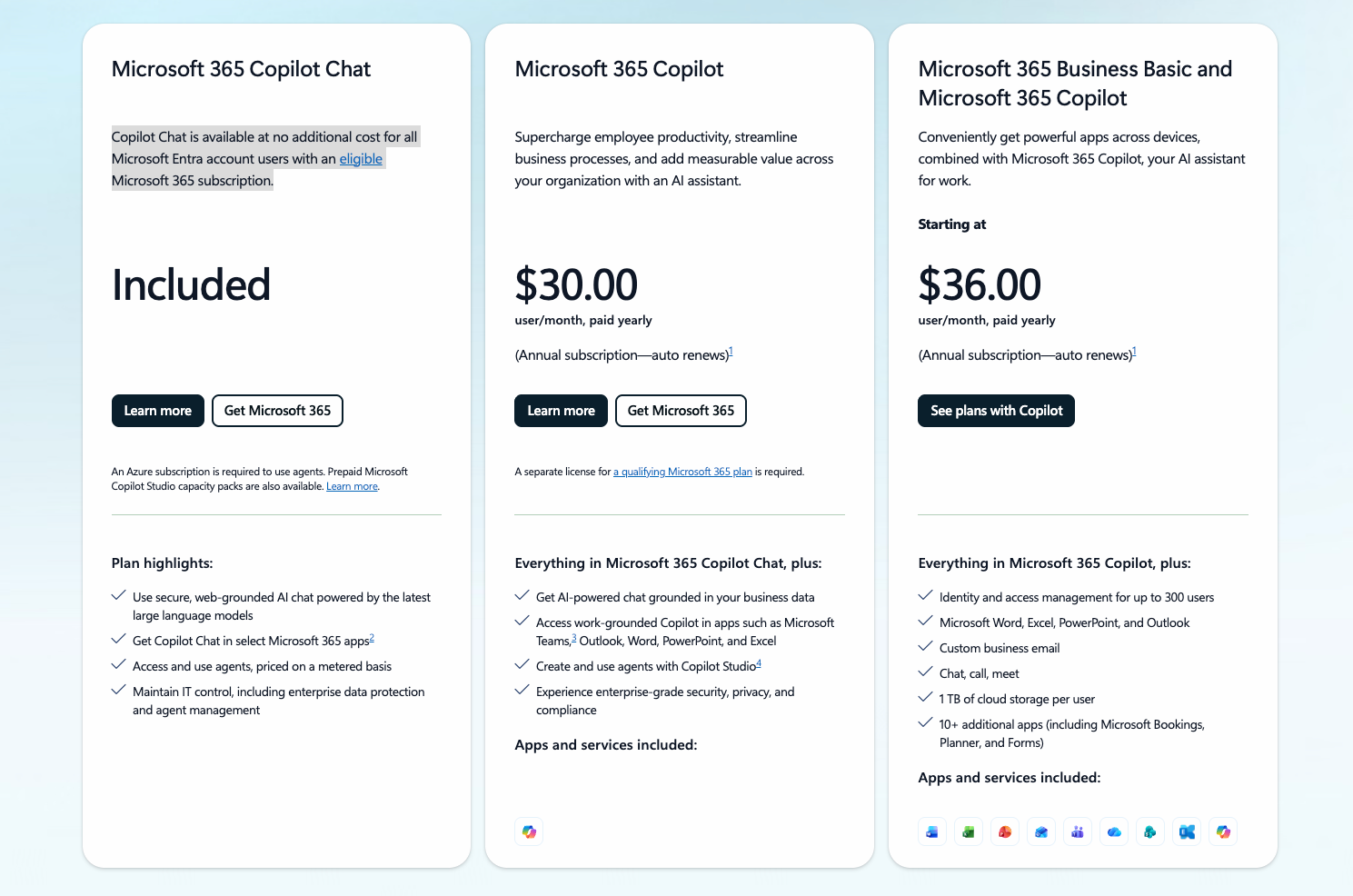
Task: Click footnote 4 after "Copilot Studio"
Action: pyautogui.click(x=759, y=663)
